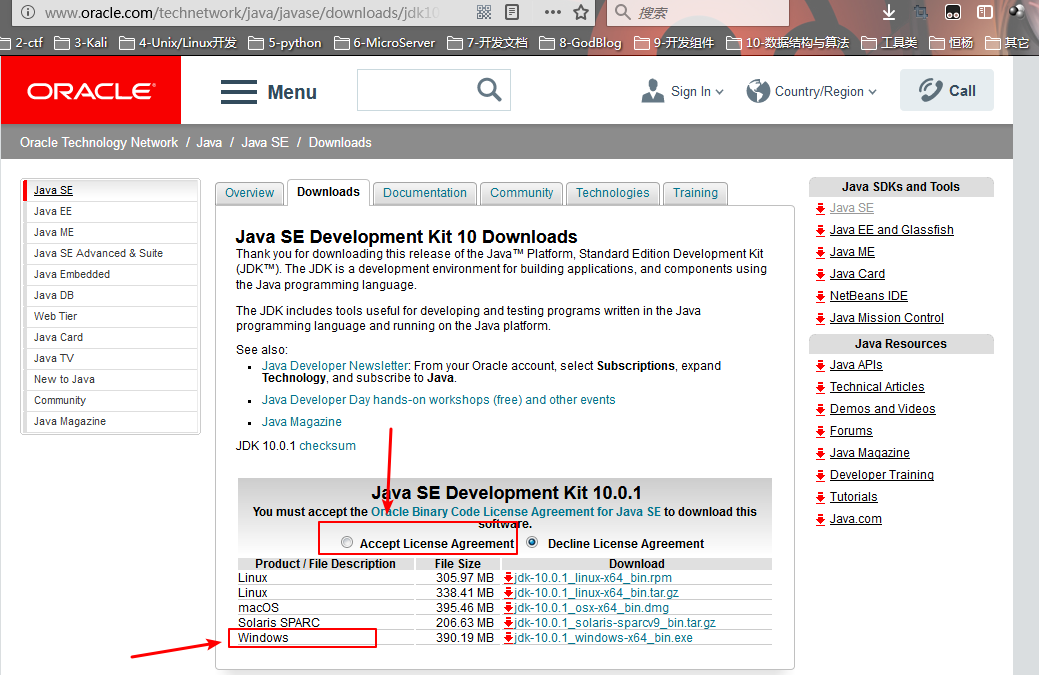Click red arrow icon beside Forums

click(x=820, y=431)
